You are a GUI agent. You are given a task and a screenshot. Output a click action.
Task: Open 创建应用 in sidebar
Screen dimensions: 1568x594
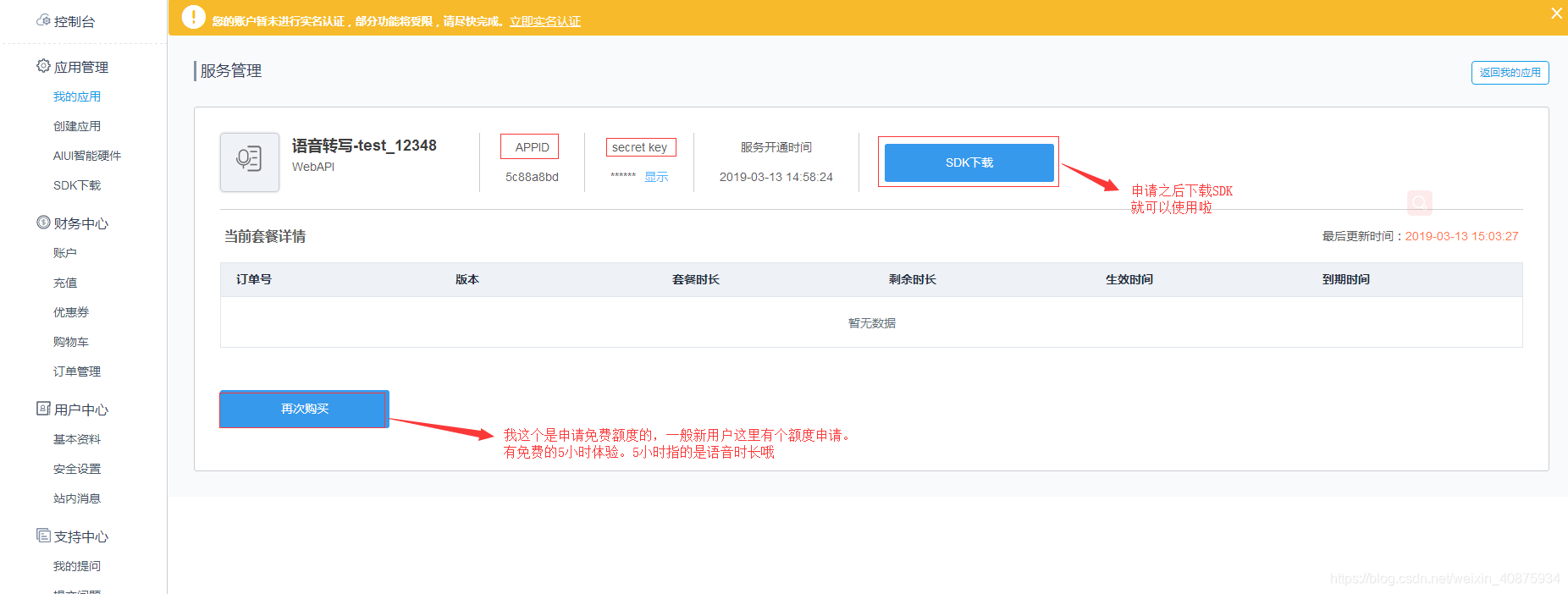tap(77, 126)
